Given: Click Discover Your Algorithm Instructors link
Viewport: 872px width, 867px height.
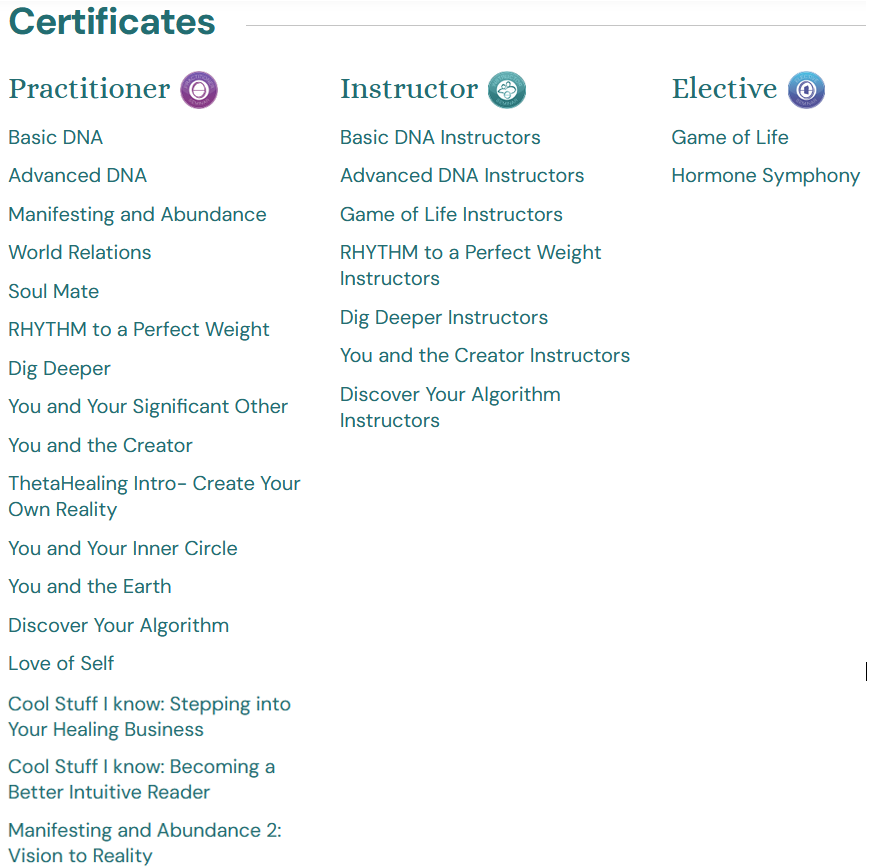Looking at the screenshot, I should point(450,407).
